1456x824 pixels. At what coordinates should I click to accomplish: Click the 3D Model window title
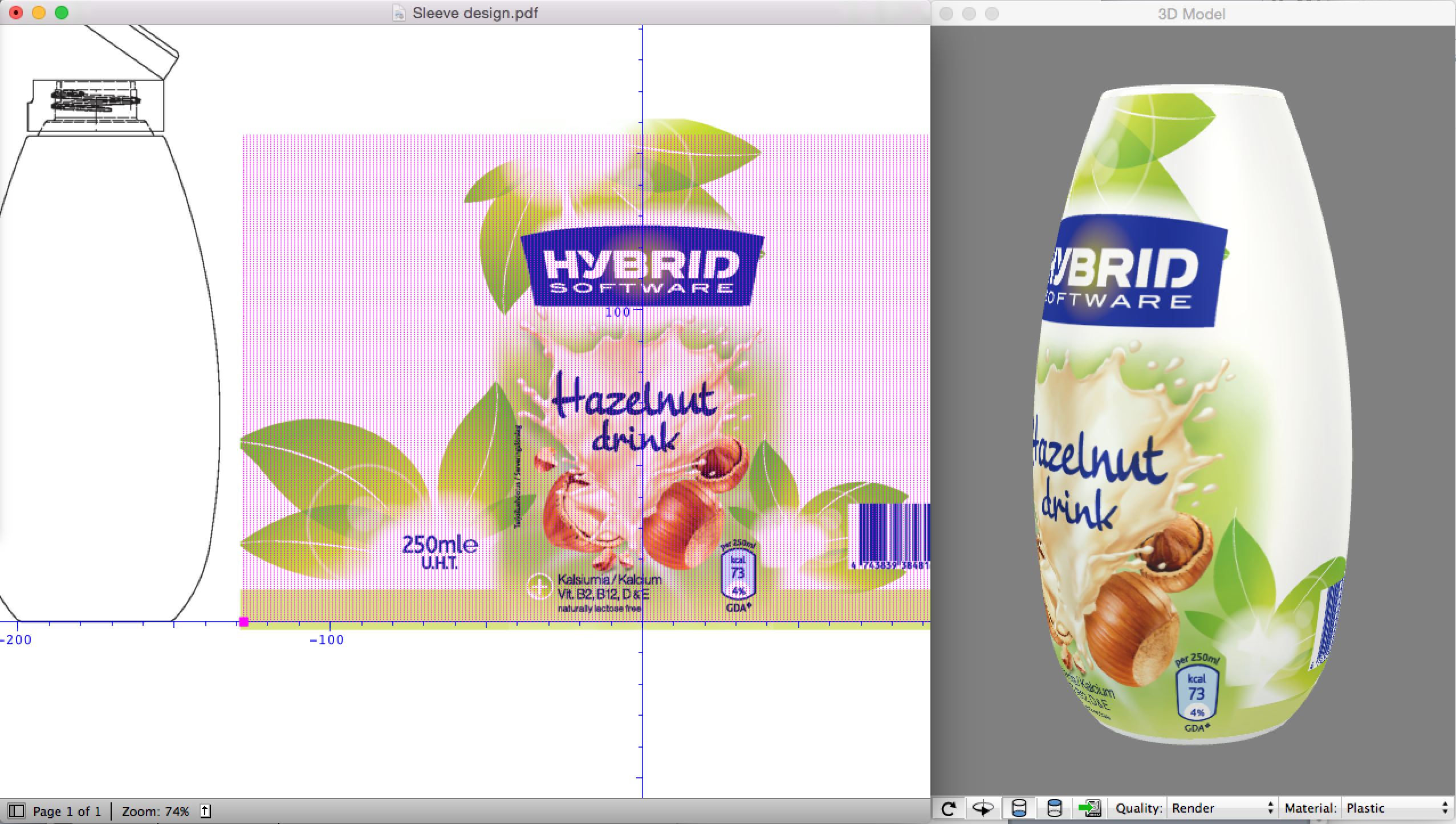pyautogui.click(x=1191, y=14)
